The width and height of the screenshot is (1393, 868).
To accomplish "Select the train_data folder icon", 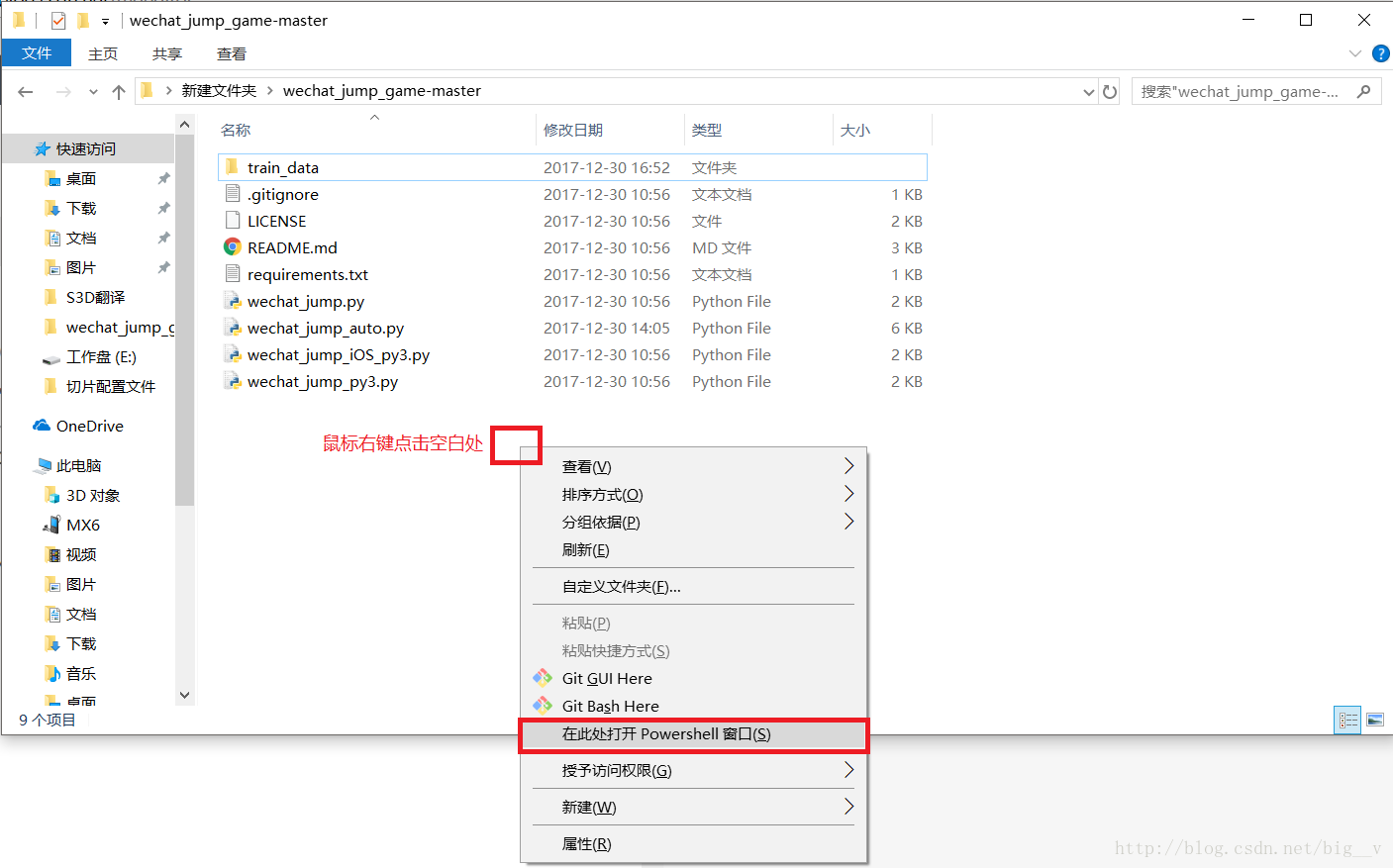I will click(233, 167).
